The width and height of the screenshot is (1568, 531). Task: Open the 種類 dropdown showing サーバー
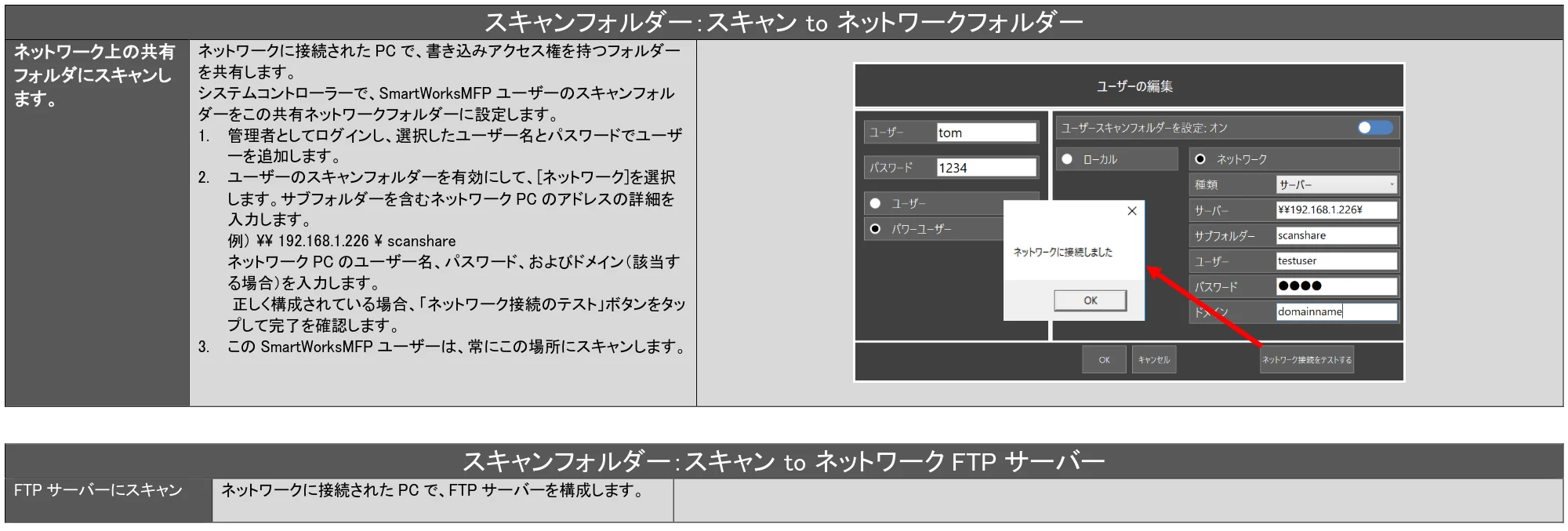(1337, 185)
